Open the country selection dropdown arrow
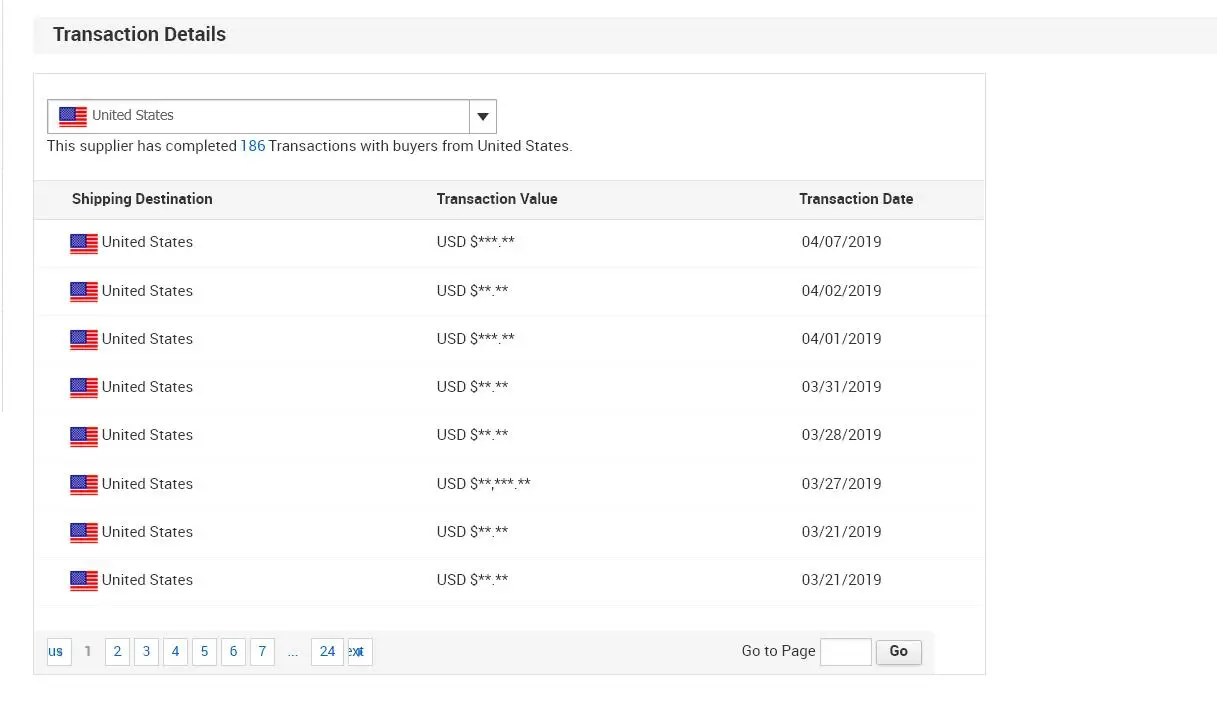Image resolution: width=1217 pixels, height=710 pixels. pos(482,116)
